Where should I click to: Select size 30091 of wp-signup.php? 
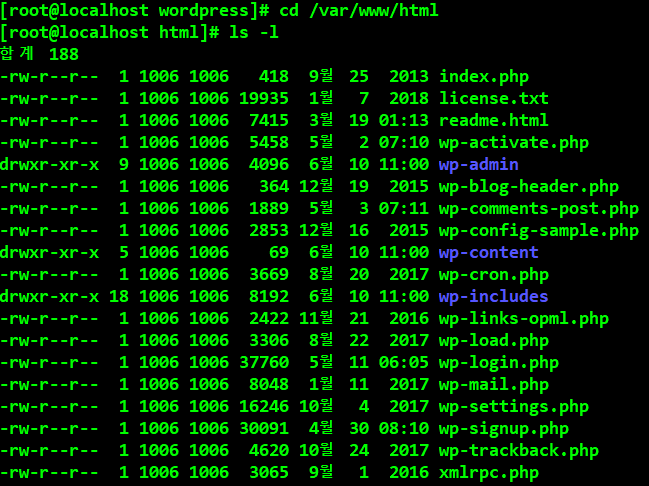[264, 428]
